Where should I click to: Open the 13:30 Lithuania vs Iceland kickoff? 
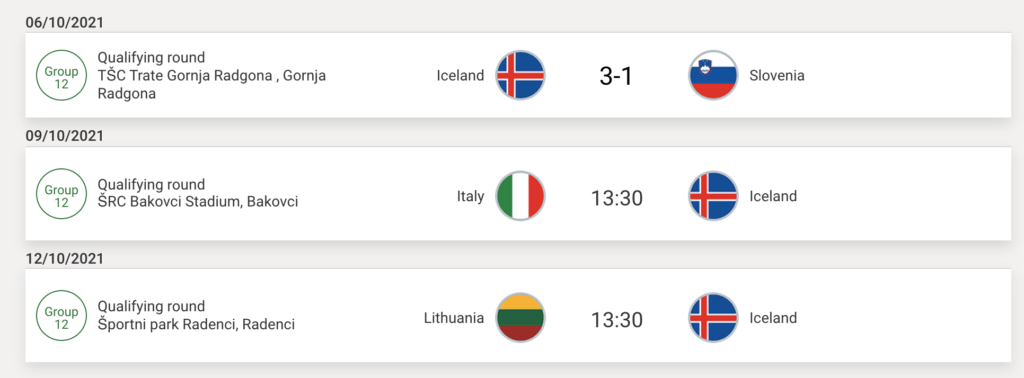tap(616, 319)
